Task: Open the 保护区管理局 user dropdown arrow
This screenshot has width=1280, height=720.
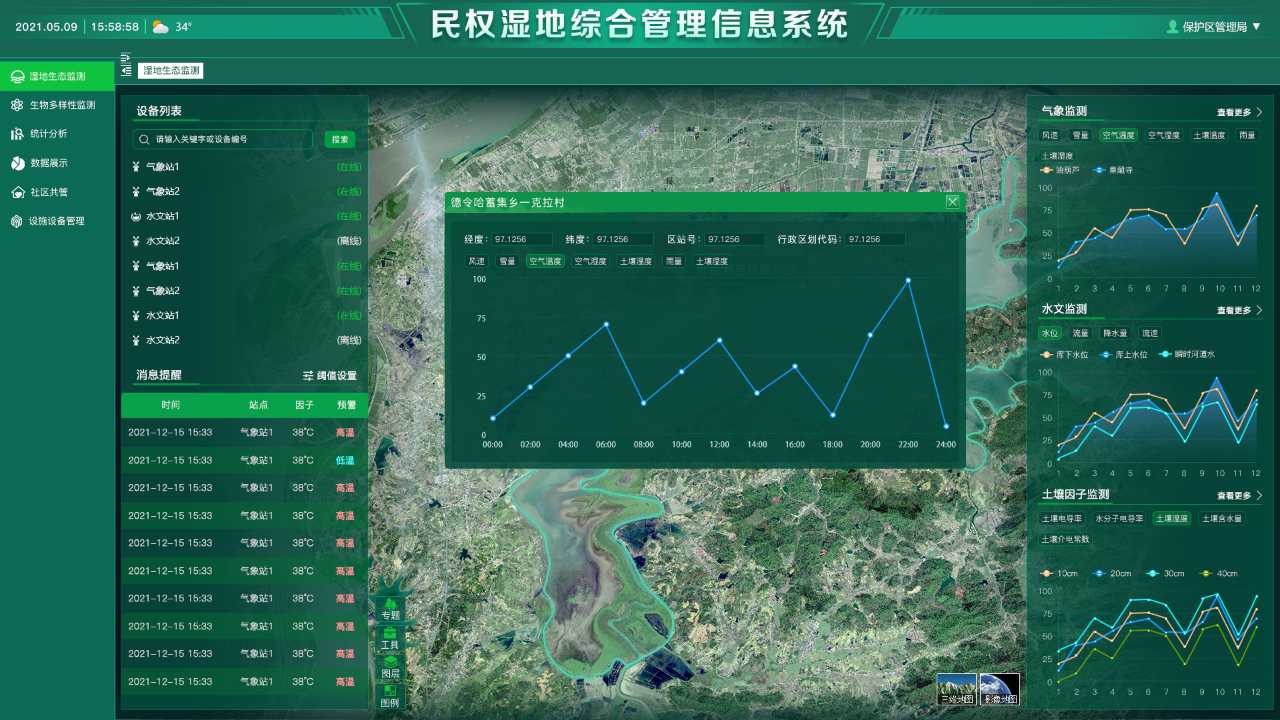Action: click(x=1257, y=27)
